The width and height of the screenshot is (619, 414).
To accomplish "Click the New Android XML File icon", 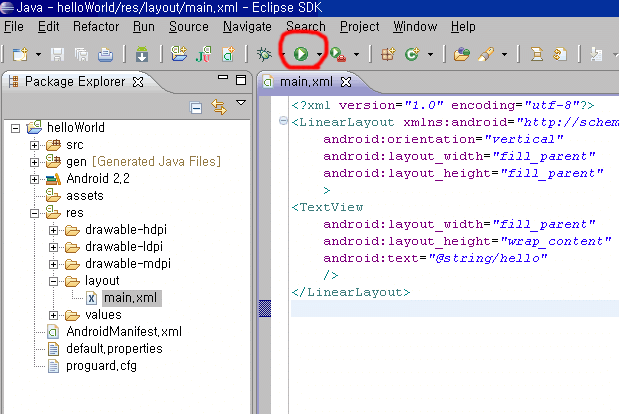I will tap(228, 54).
